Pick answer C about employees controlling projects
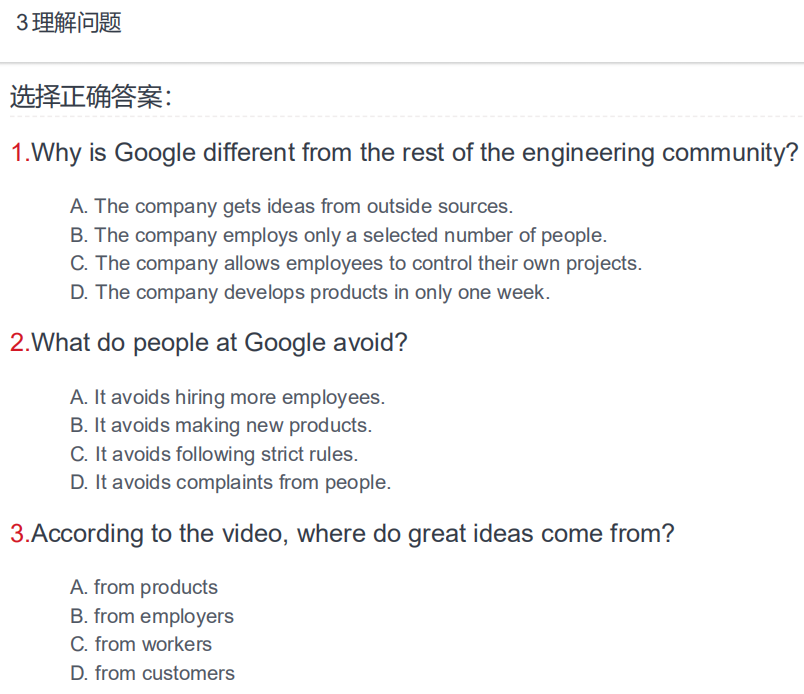 (x=356, y=264)
